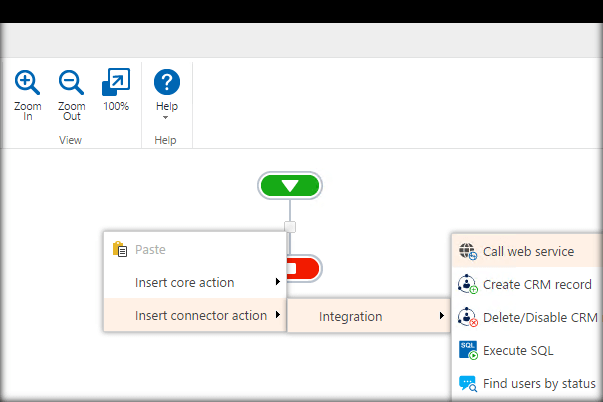
Task: Click the red workflow end node
Action: coord(302,268)
